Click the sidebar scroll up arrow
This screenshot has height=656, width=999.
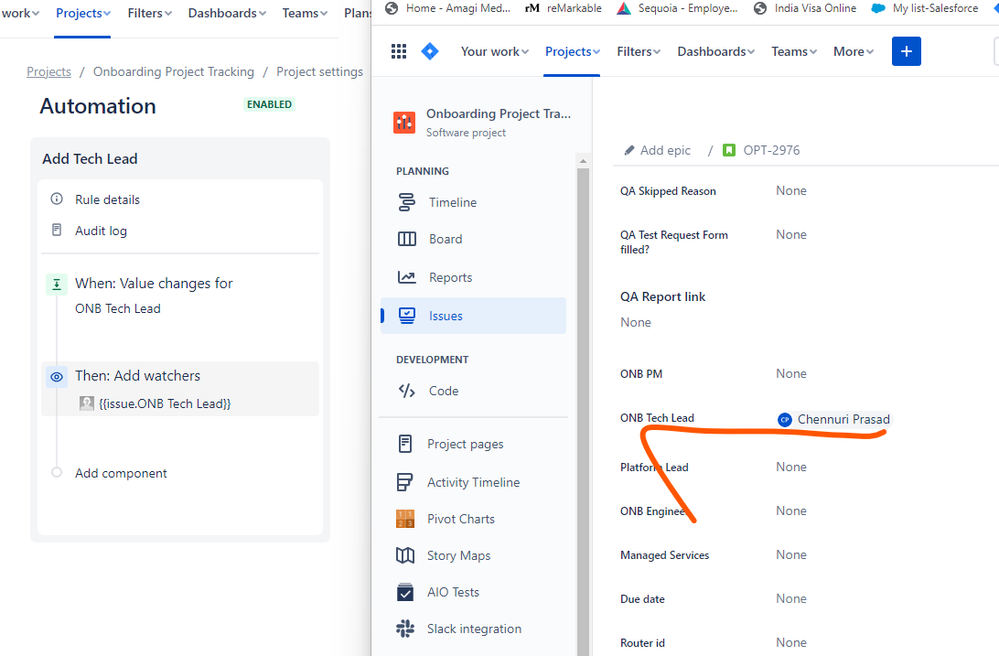[583, 161]
